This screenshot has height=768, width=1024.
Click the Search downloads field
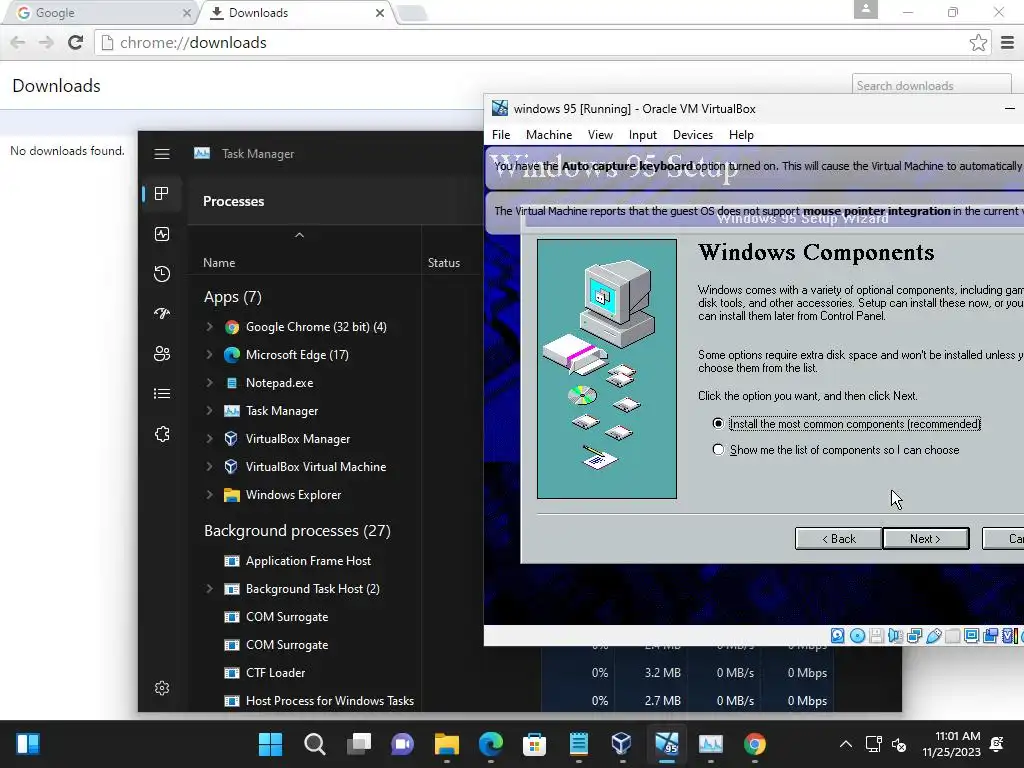click(931, 85)
